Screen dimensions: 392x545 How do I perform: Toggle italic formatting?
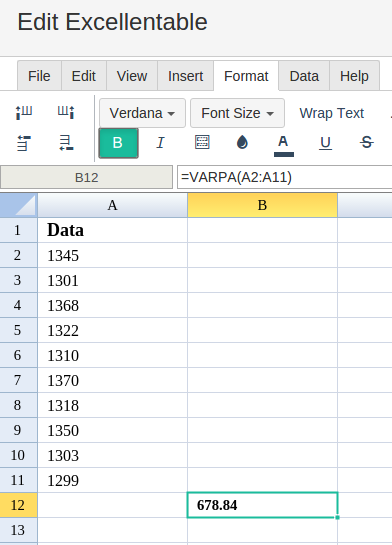tap(160, 143)
